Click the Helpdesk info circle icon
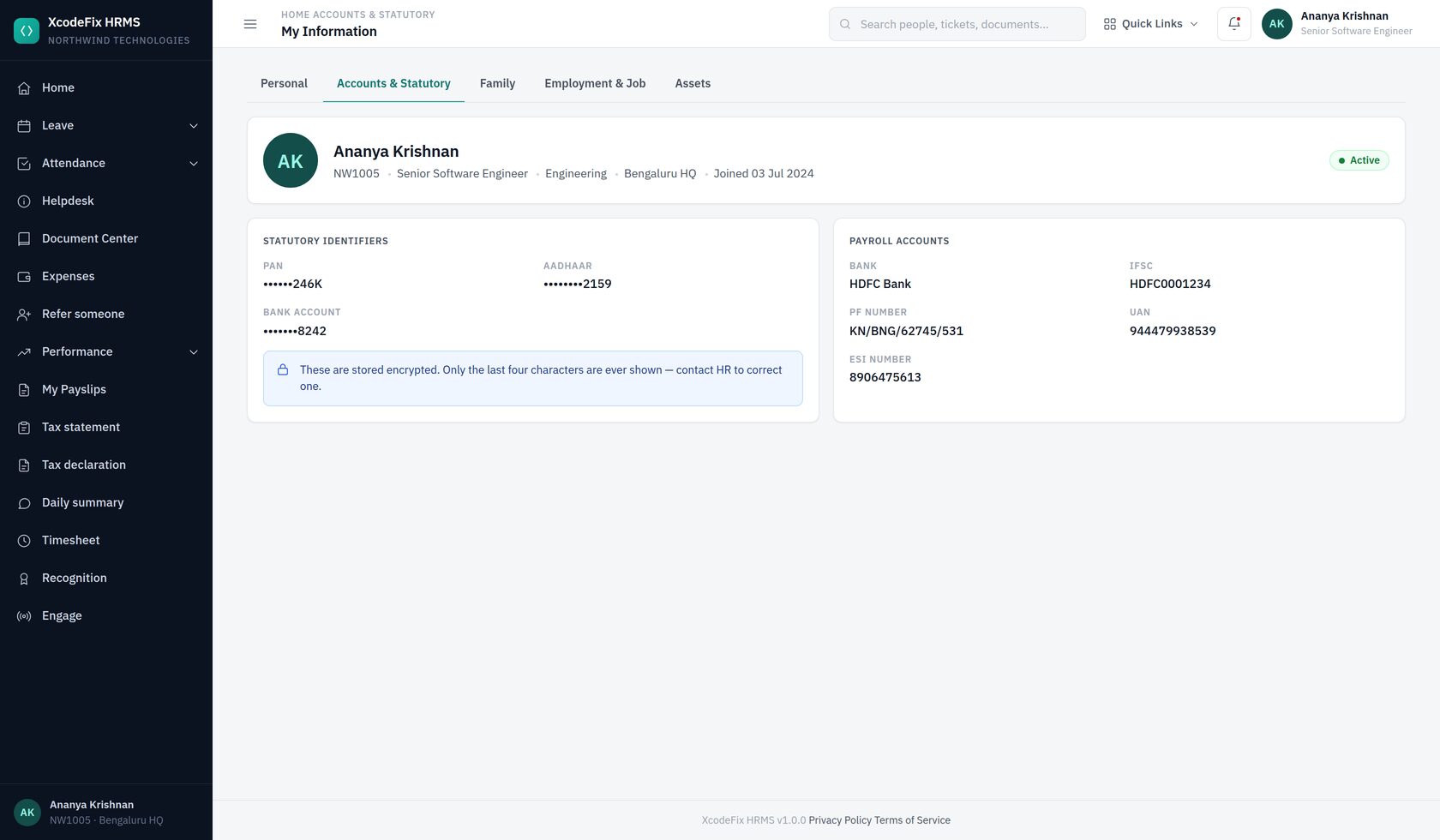 pos(24,201)
